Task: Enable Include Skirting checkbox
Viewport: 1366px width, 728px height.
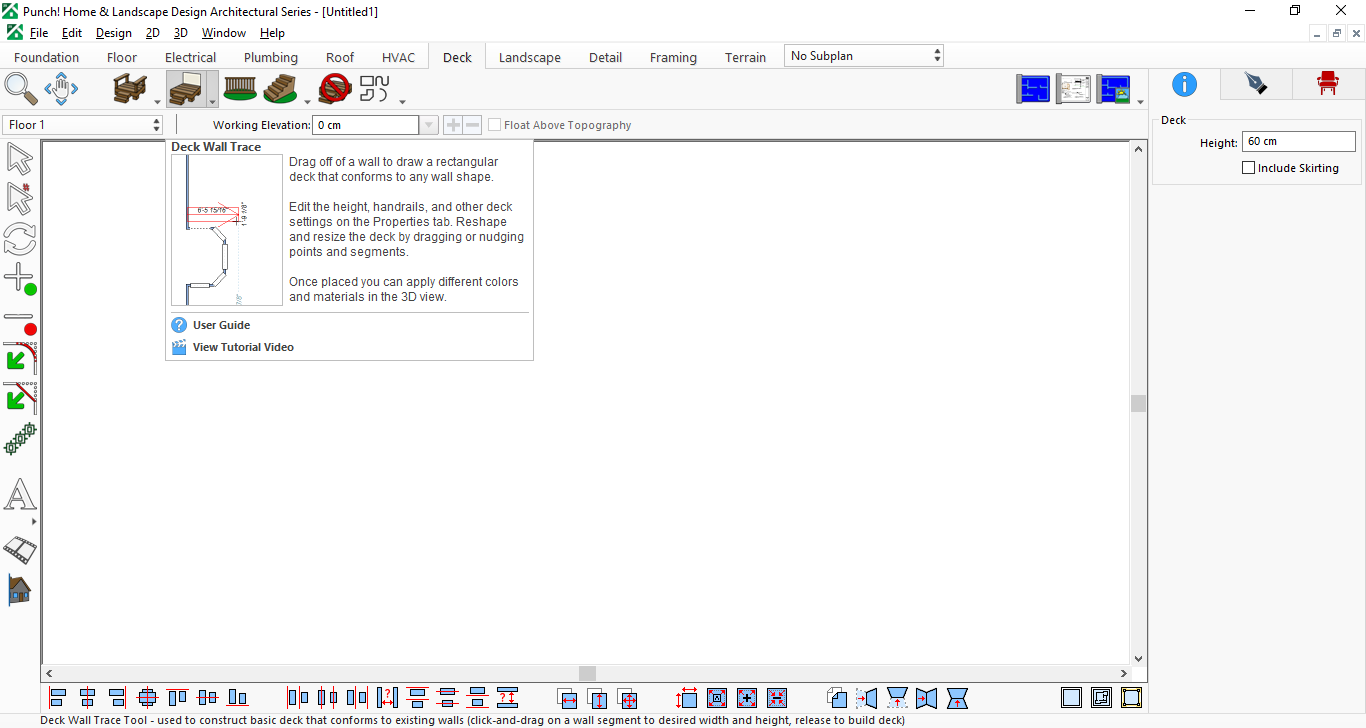Action: [x=1248, y=168]
